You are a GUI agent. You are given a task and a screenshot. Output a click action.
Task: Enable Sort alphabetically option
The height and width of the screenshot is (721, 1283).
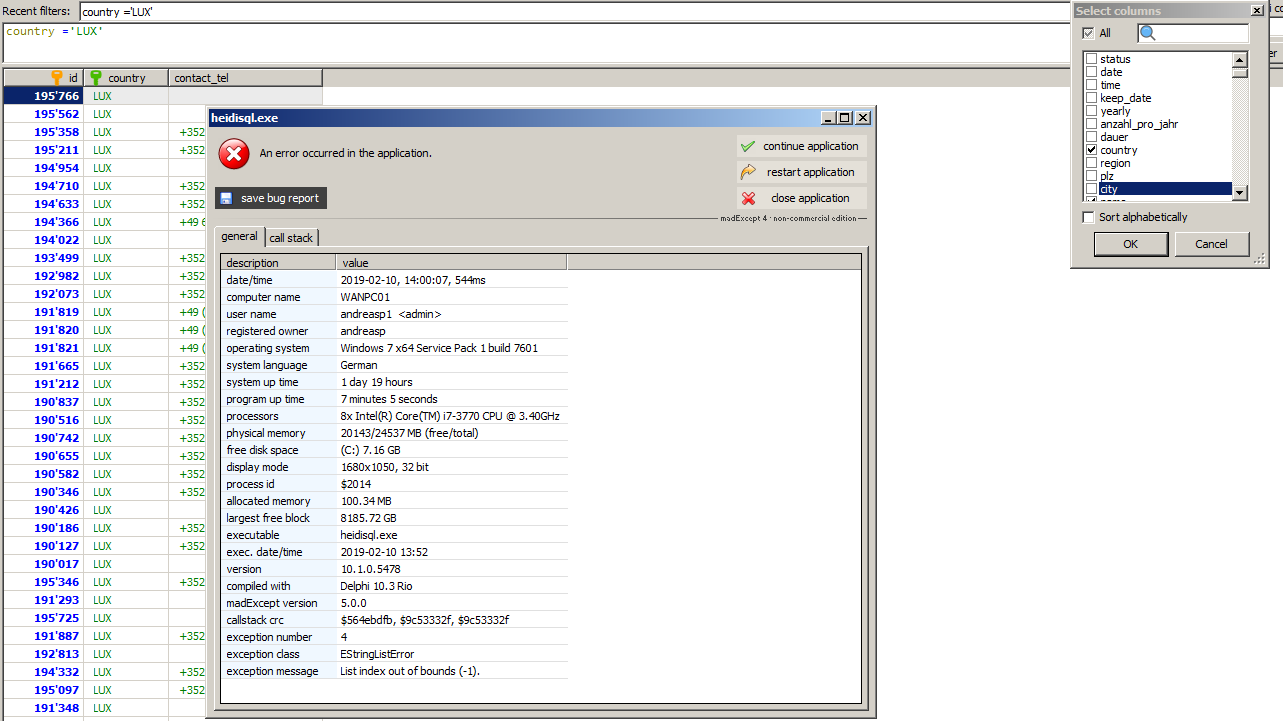point(1088,217)
